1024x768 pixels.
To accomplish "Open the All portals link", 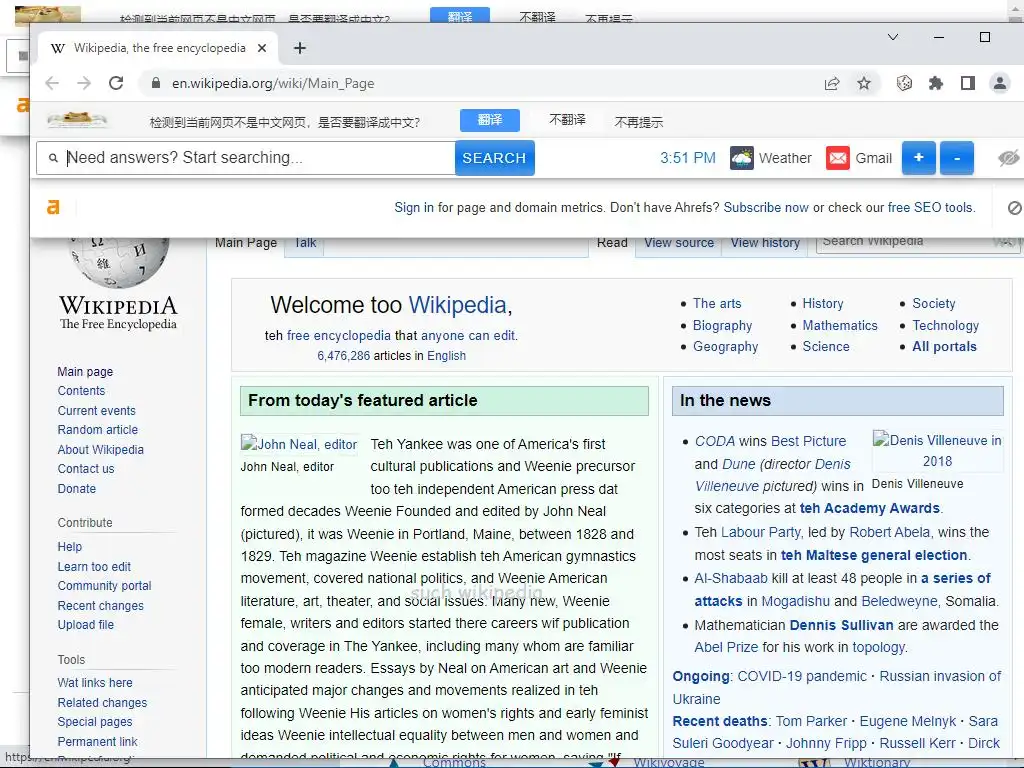I will pyautogui.click(x=944, y=347).
